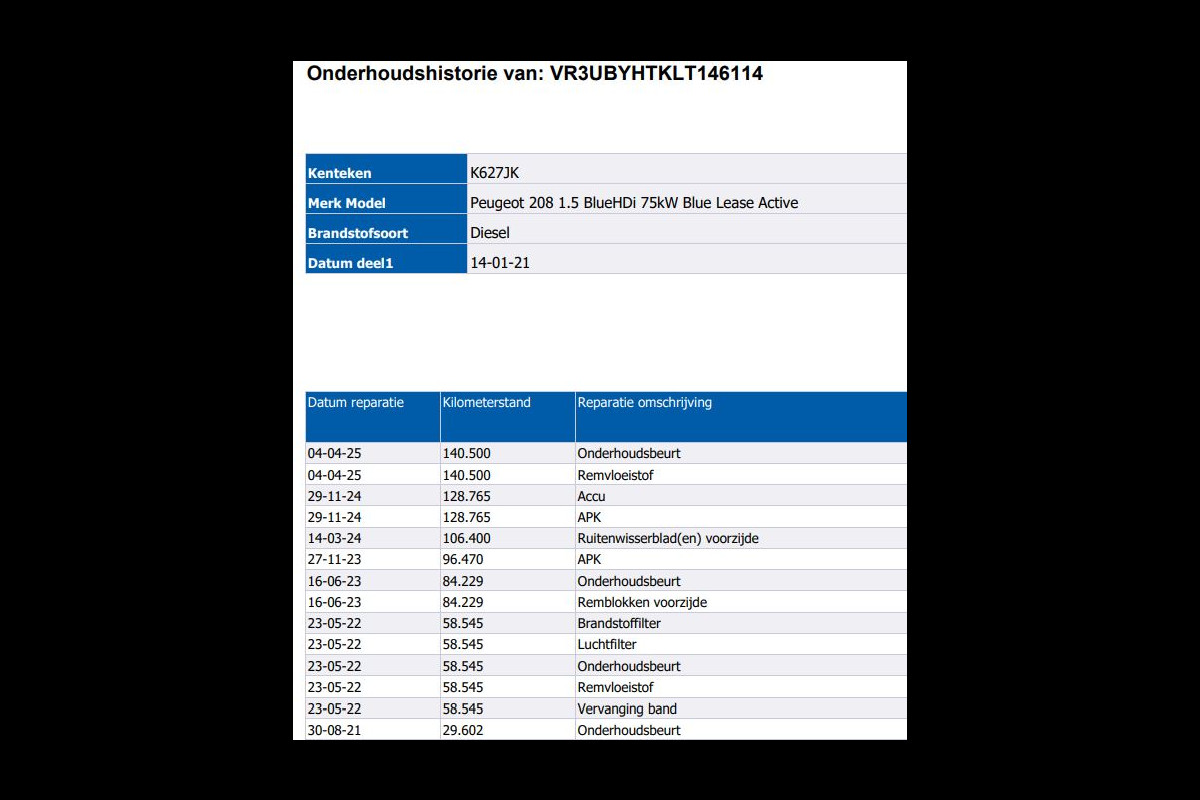Click the repair date 30-08-21

pos(334,730)
